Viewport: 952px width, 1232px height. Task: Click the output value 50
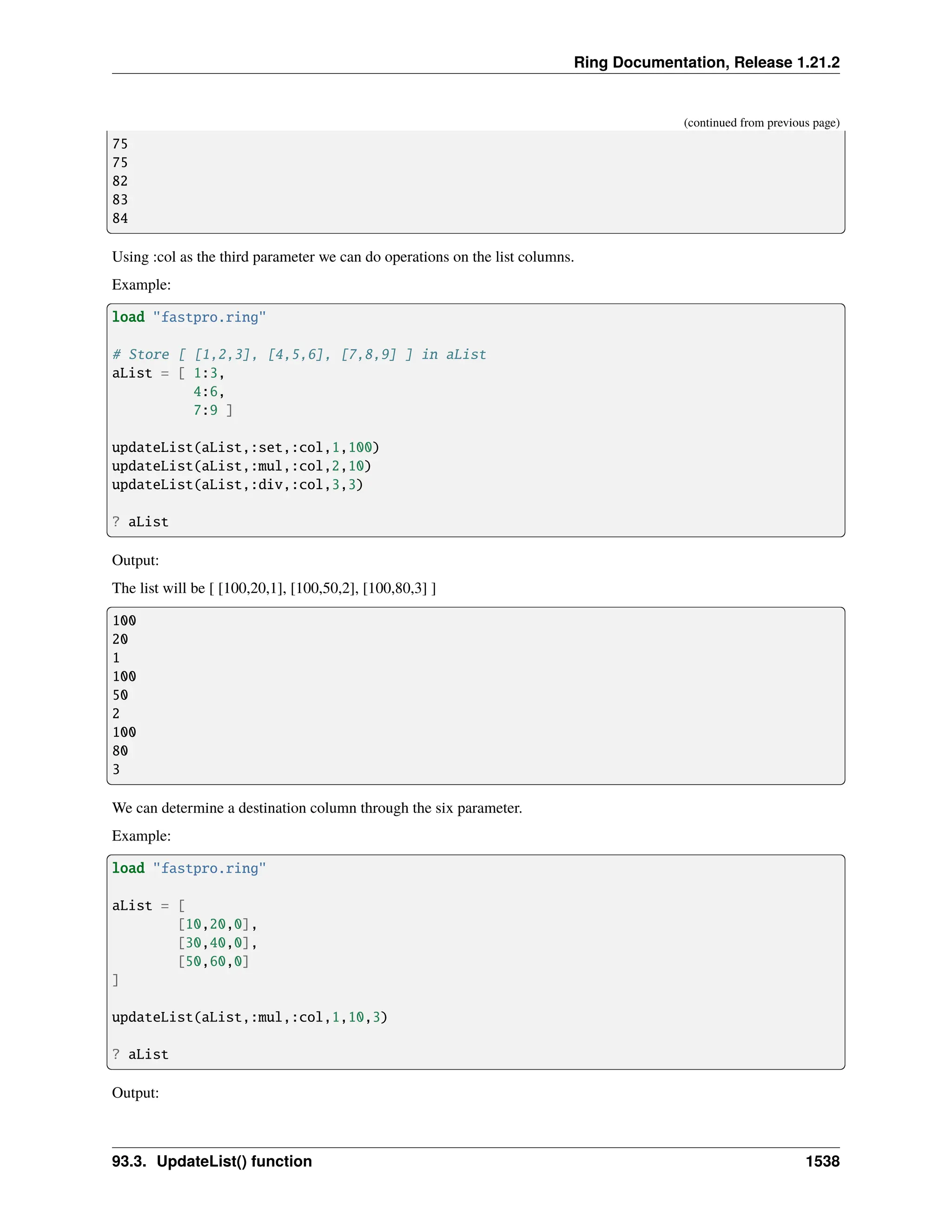click(120, 695)
